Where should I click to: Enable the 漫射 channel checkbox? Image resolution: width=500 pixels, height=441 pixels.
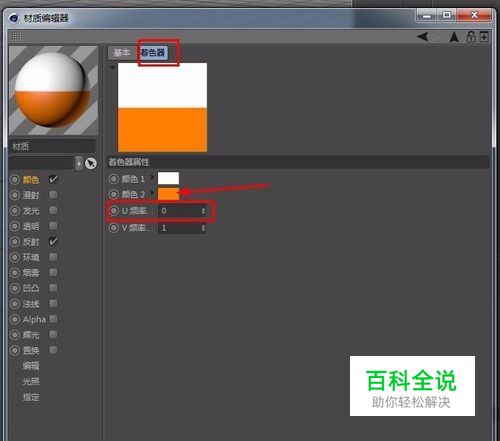(x=53, y=195)
